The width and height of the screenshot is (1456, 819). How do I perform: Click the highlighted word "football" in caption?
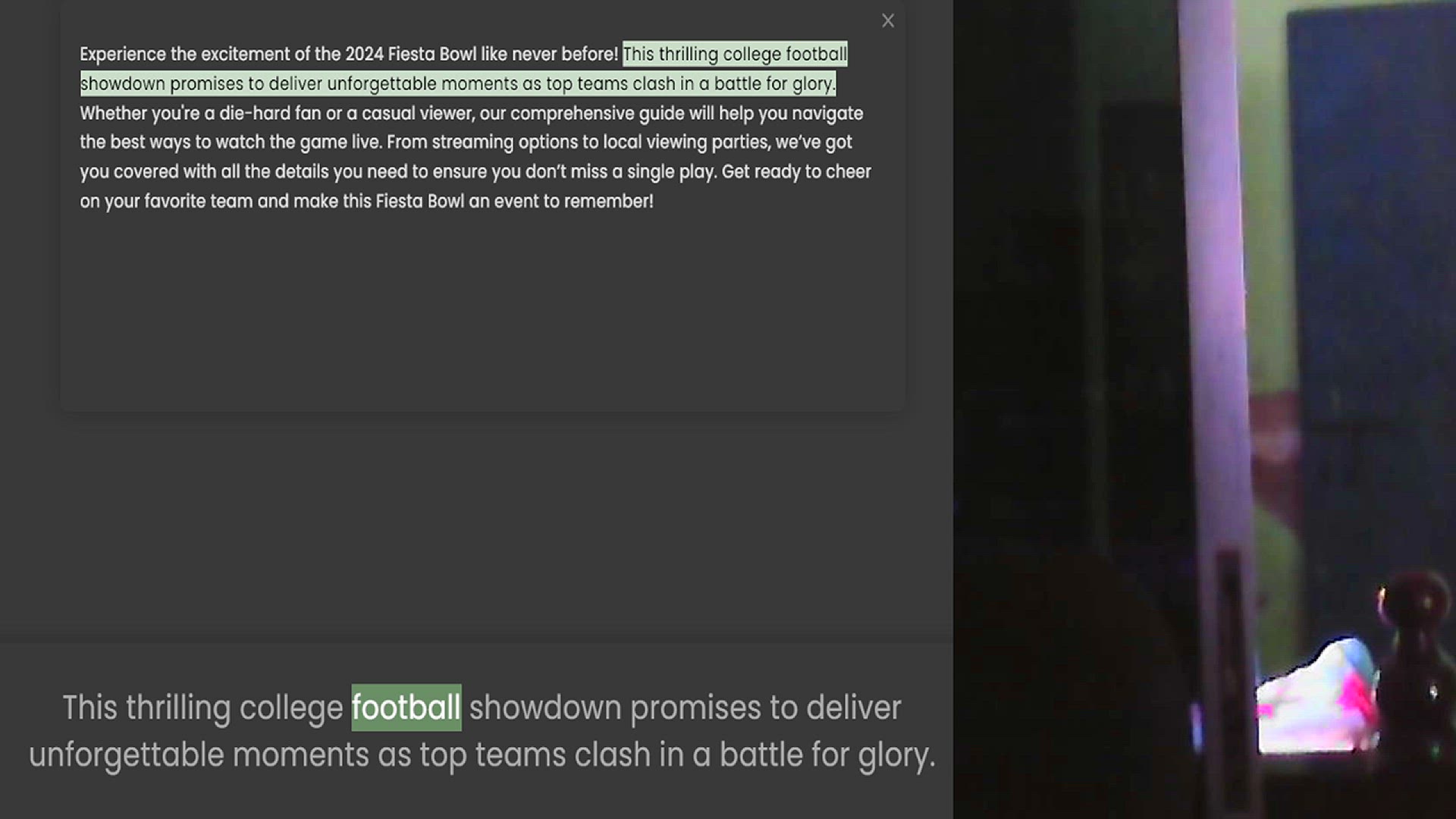406,708
